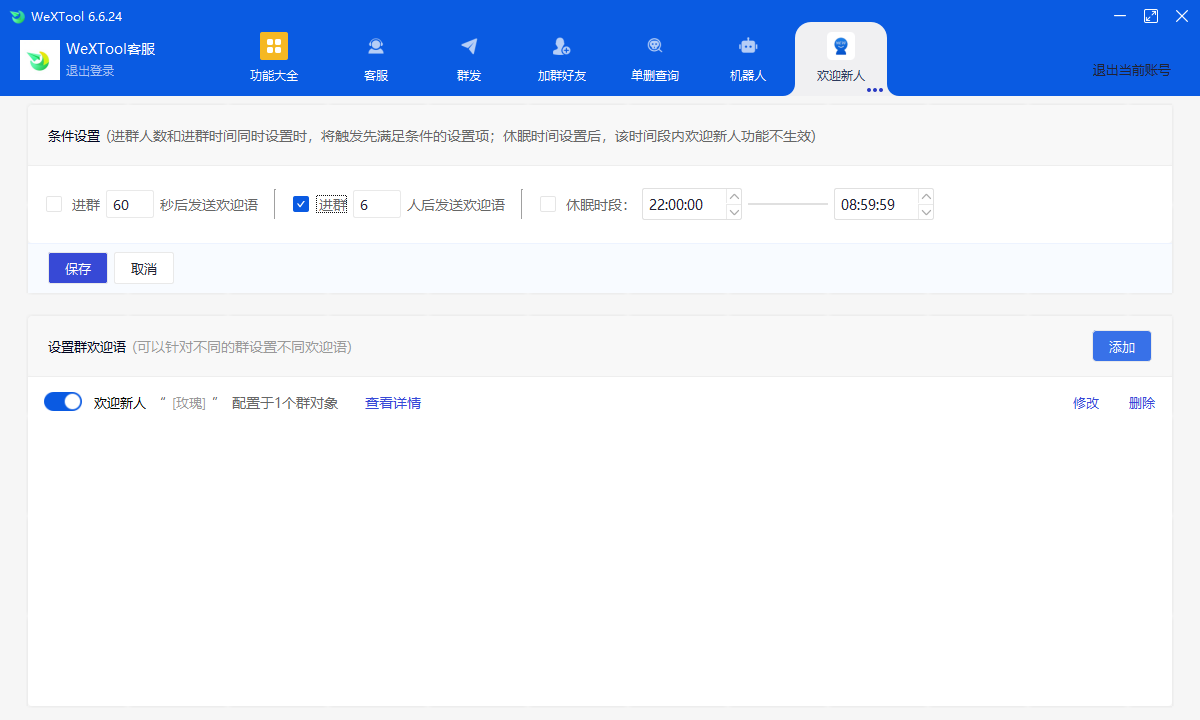Click the three dots under 欢迎新人 tab
1200x720 pixels.
click(x=874, y=90)
